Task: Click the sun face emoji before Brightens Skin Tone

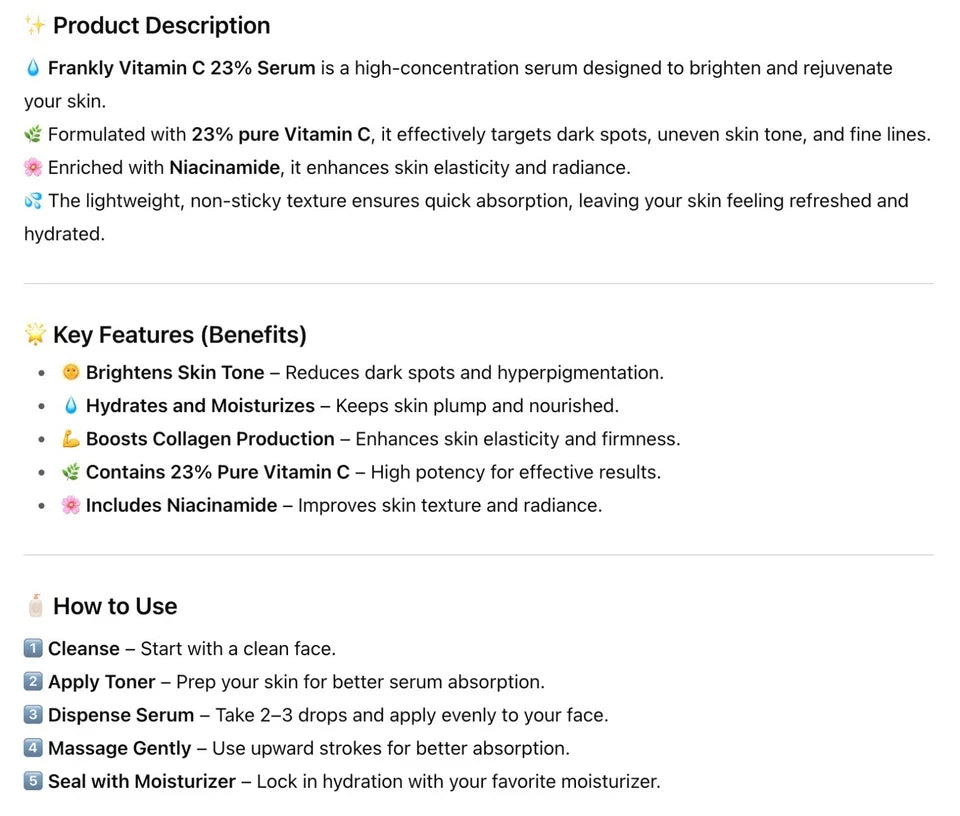Action: (x=71, y=372)
